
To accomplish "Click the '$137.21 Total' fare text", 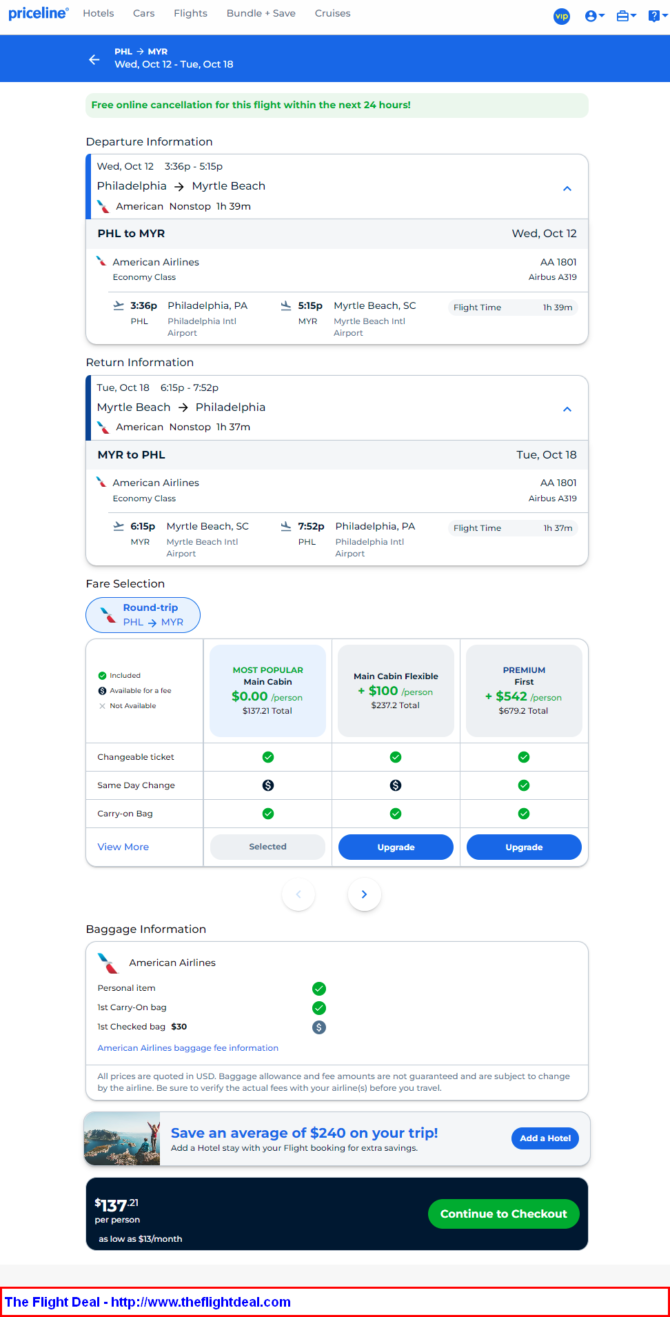I will (267, 711).
